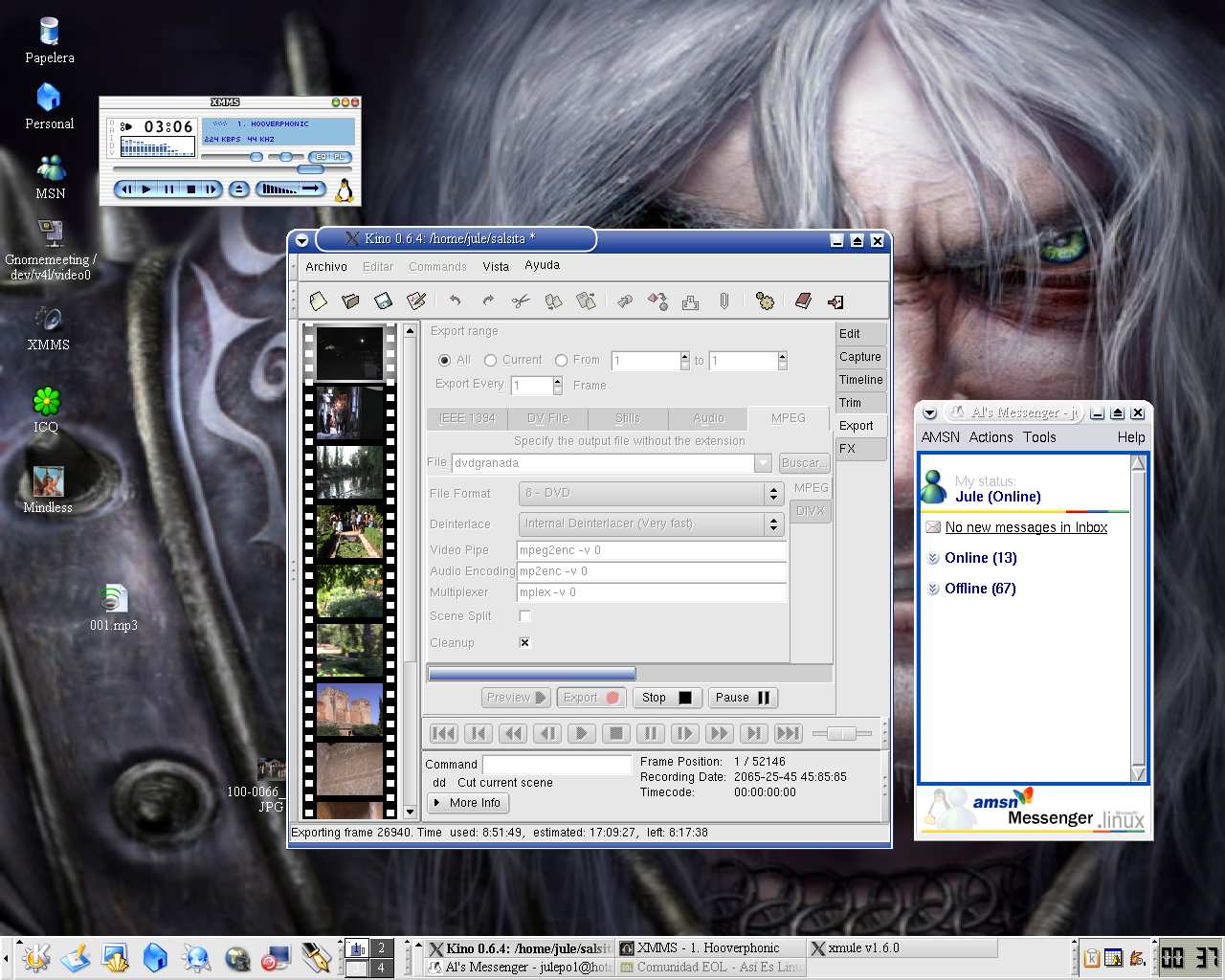Switch to the Timeline tab
The width and height of the screenshot is (1225, 980).
click(x=860, y=380)
